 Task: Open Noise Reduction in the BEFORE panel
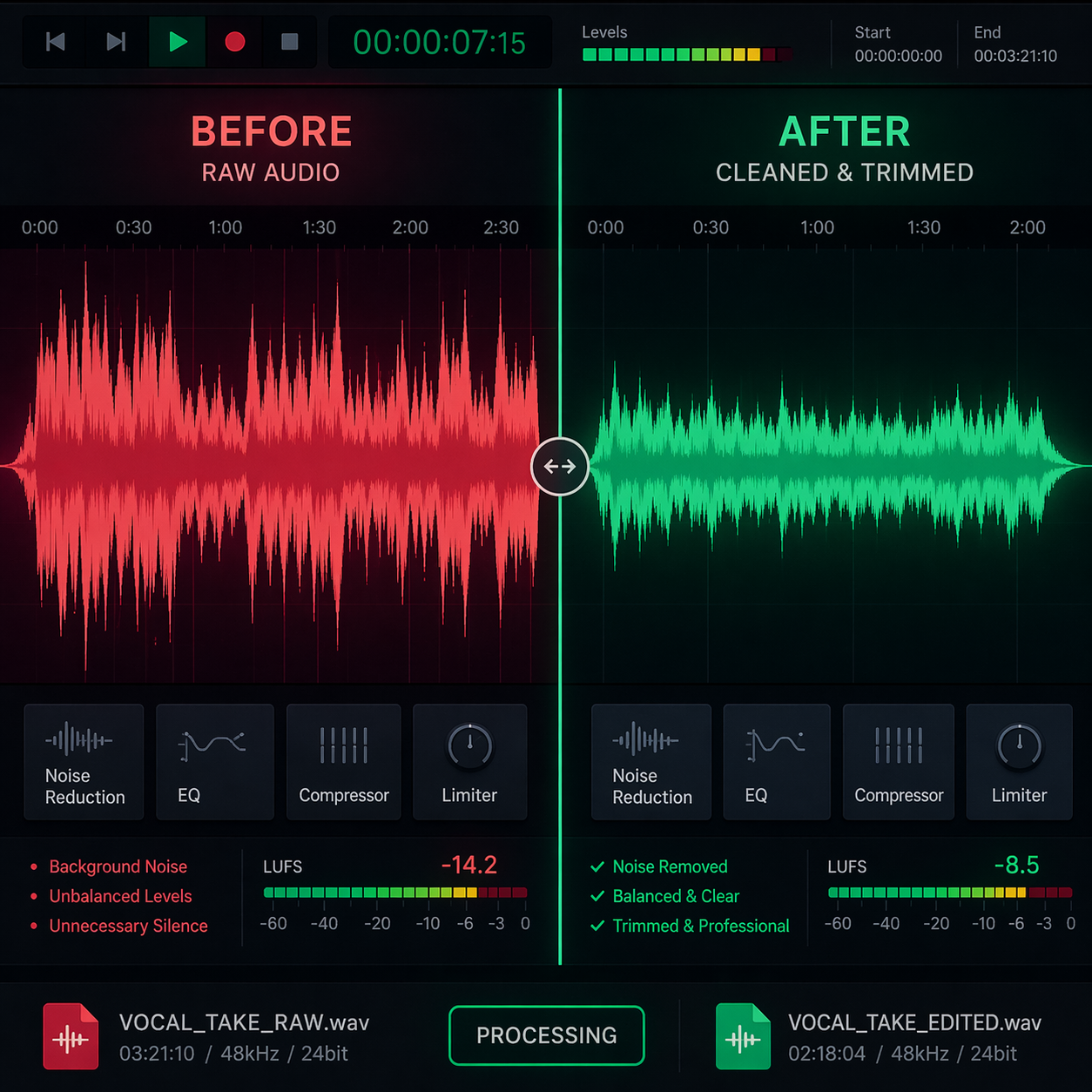[84, 762]
